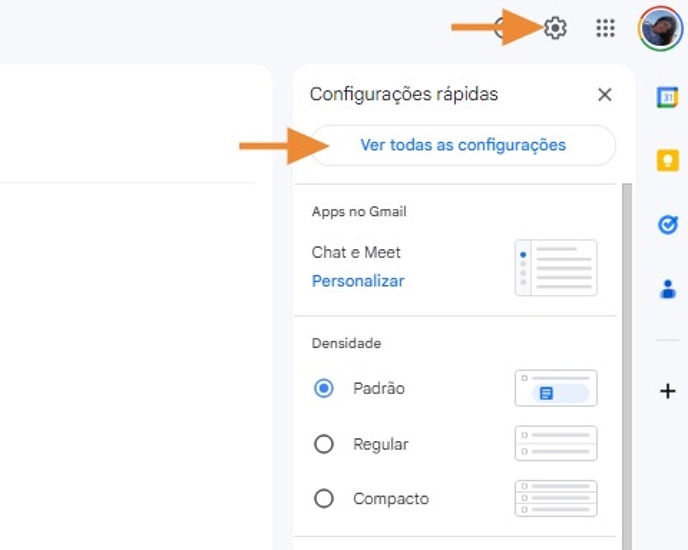The image size is (688, 550).
Task: Click the plus icon to get add-ons
Action: [x=667, y=390]
